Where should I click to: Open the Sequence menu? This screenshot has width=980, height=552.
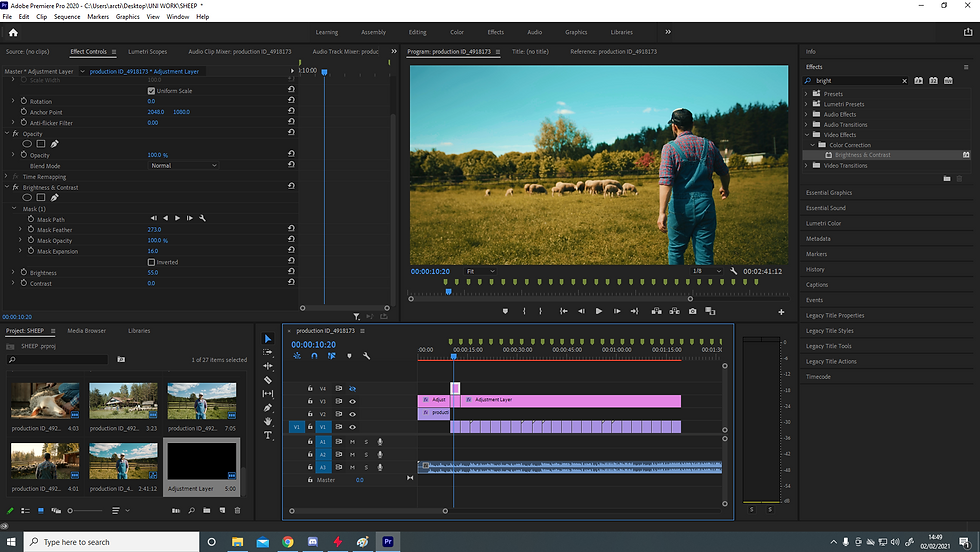tap(67, 17)
